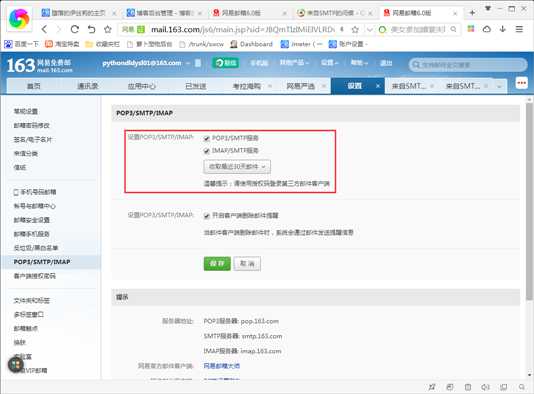
Task: Open 反垃圾/黑白名单 in the sidebar
Action: tap(35, 248)
